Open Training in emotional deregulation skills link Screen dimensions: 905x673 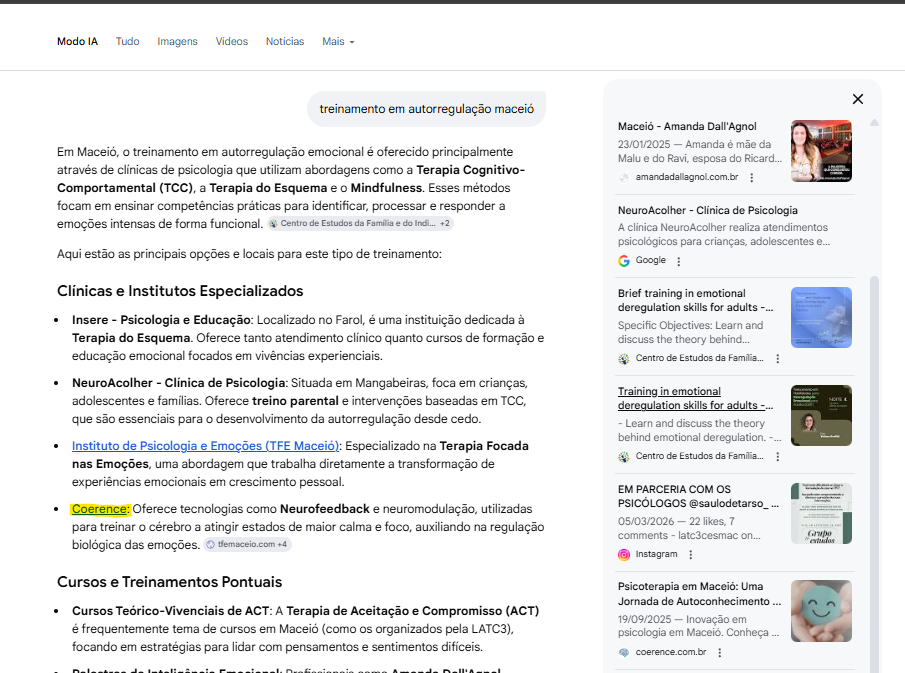[x=695, y=398]
